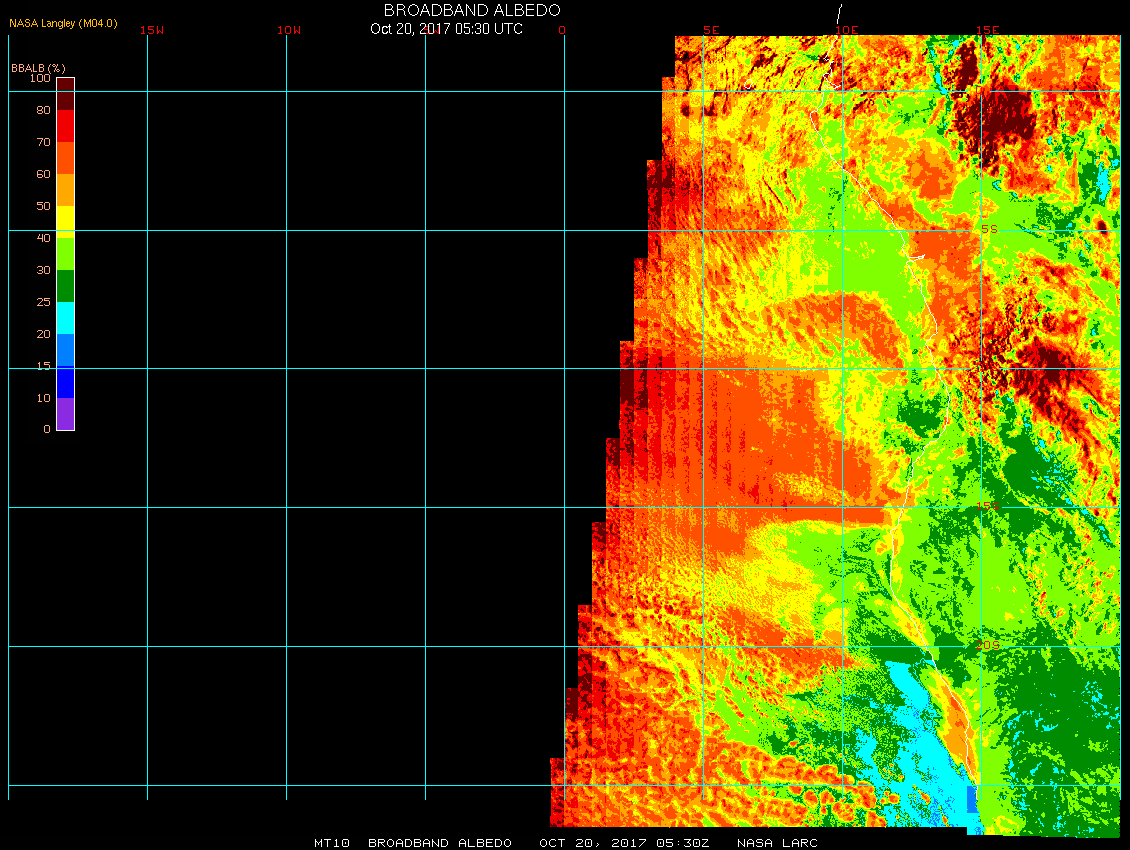Click the "10W" longitude label
This screenshot has width=1130, height=850.
click(289, 30)
